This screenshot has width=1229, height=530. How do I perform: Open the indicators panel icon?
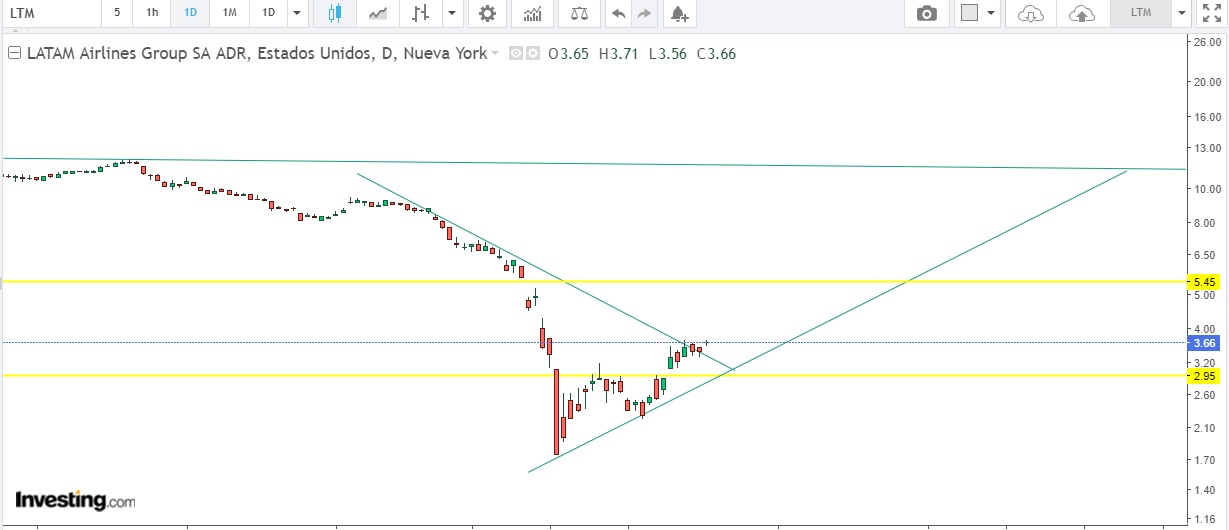click(x=533, y=13)
